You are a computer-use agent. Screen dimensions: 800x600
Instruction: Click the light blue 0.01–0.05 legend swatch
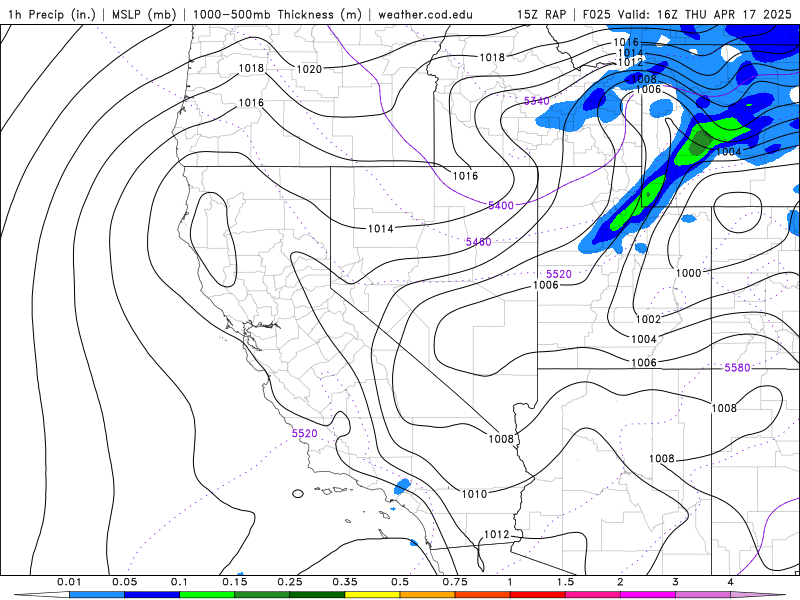pyautogui.click(x=97, y=595)
